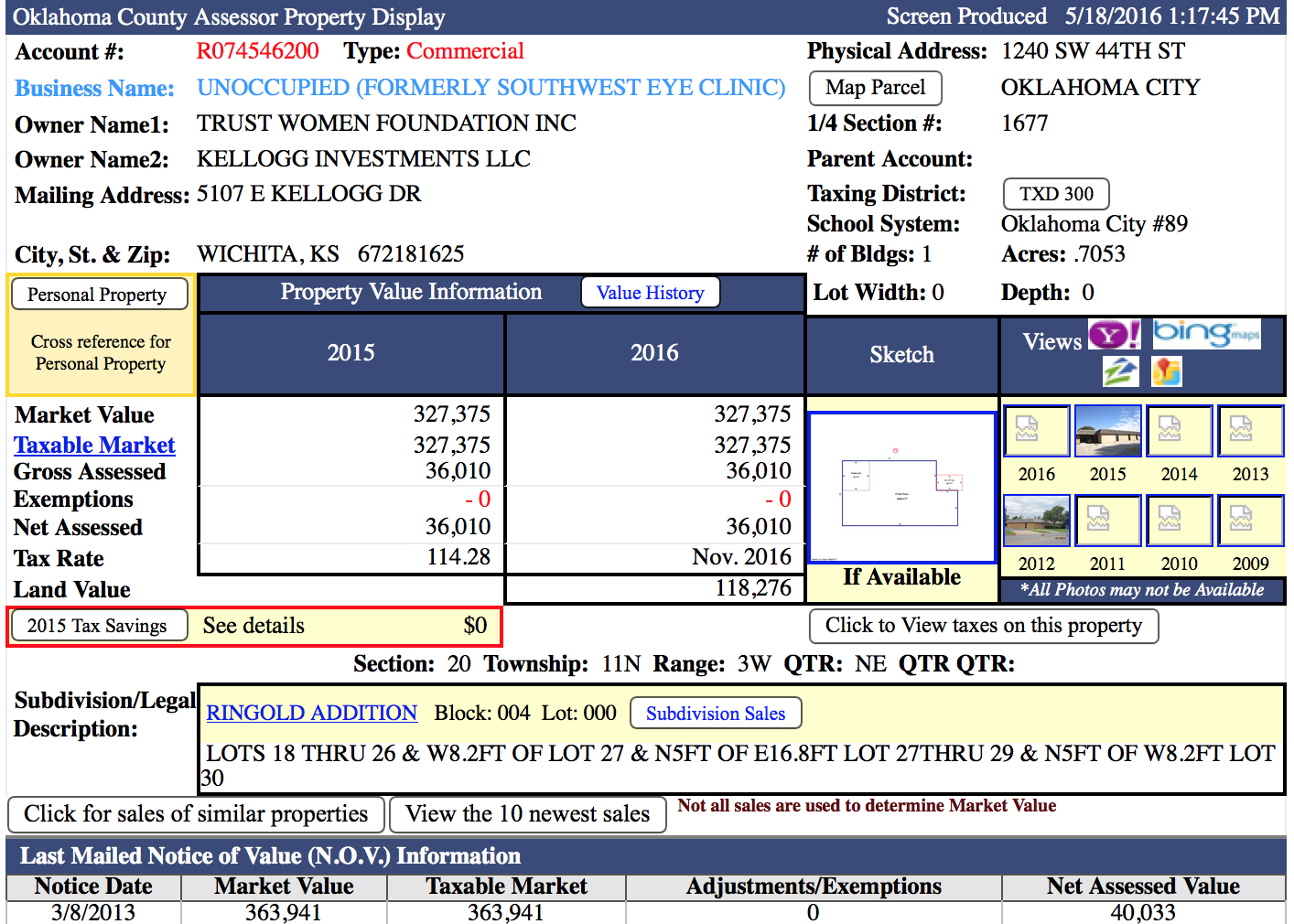The image size is (1294, 924).
Task: Open the Yahoo maps view icon
Action: pyautogui.click(x=1114, y=335)
